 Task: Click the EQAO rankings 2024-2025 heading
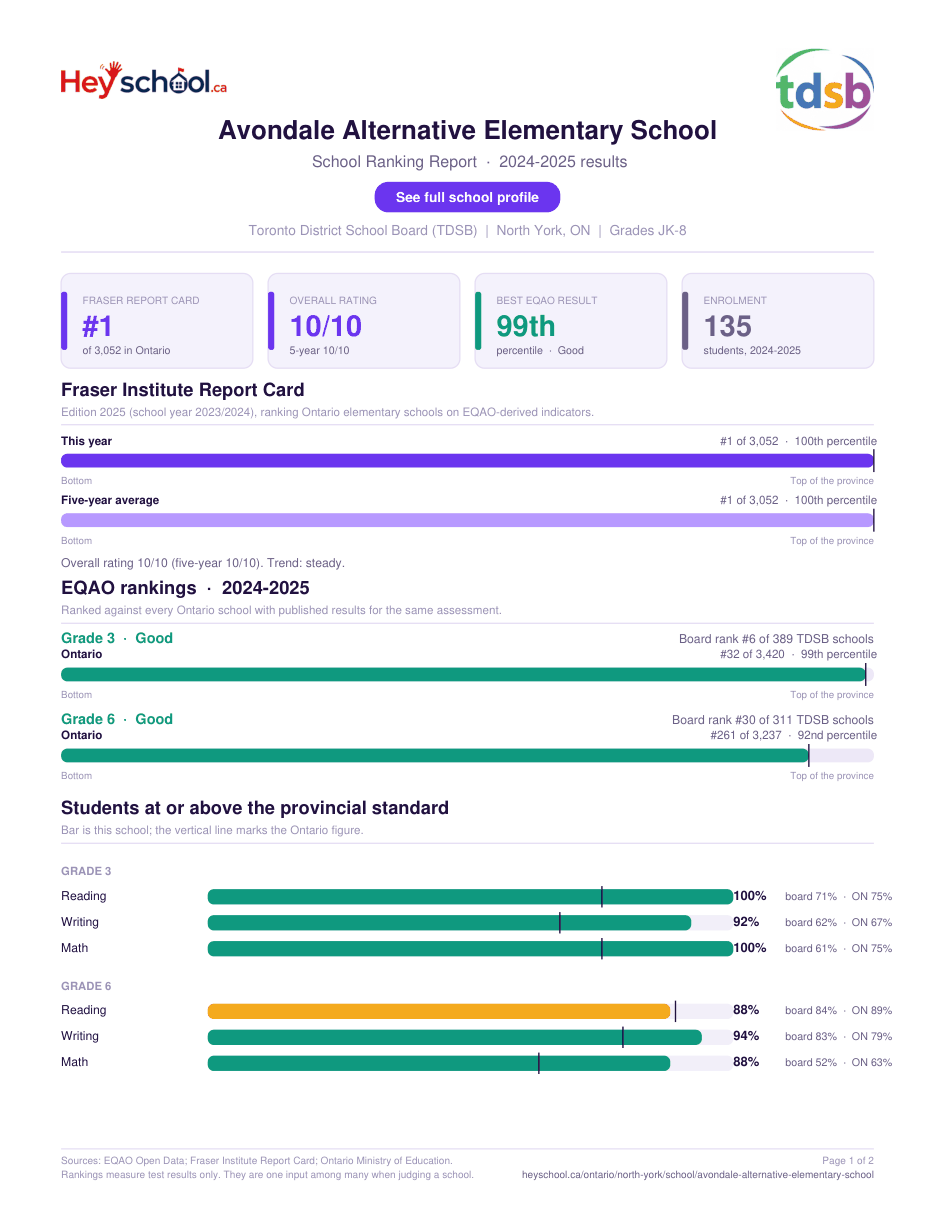[x=185, y=588]
